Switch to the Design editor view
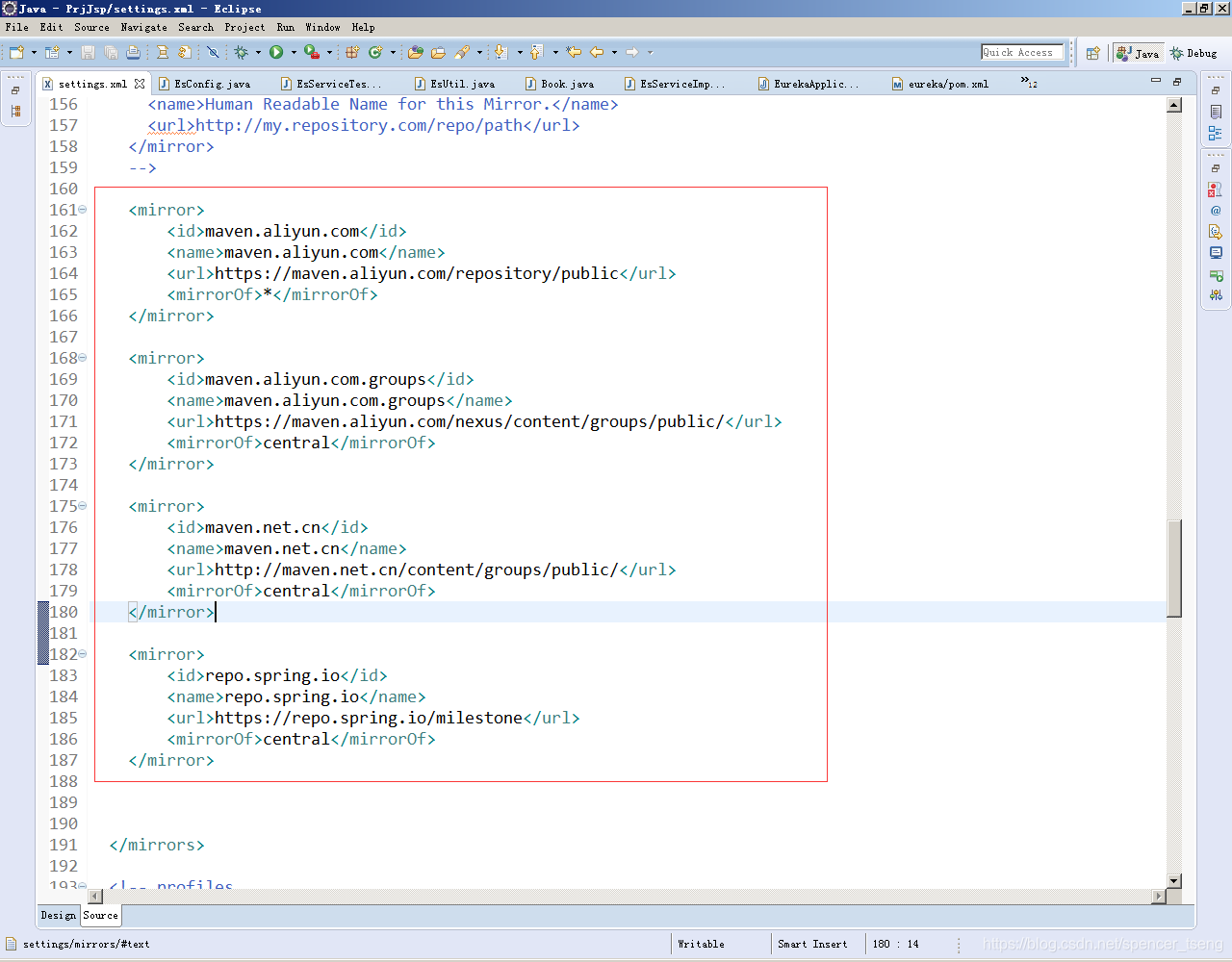 click(x=57, y=915)
